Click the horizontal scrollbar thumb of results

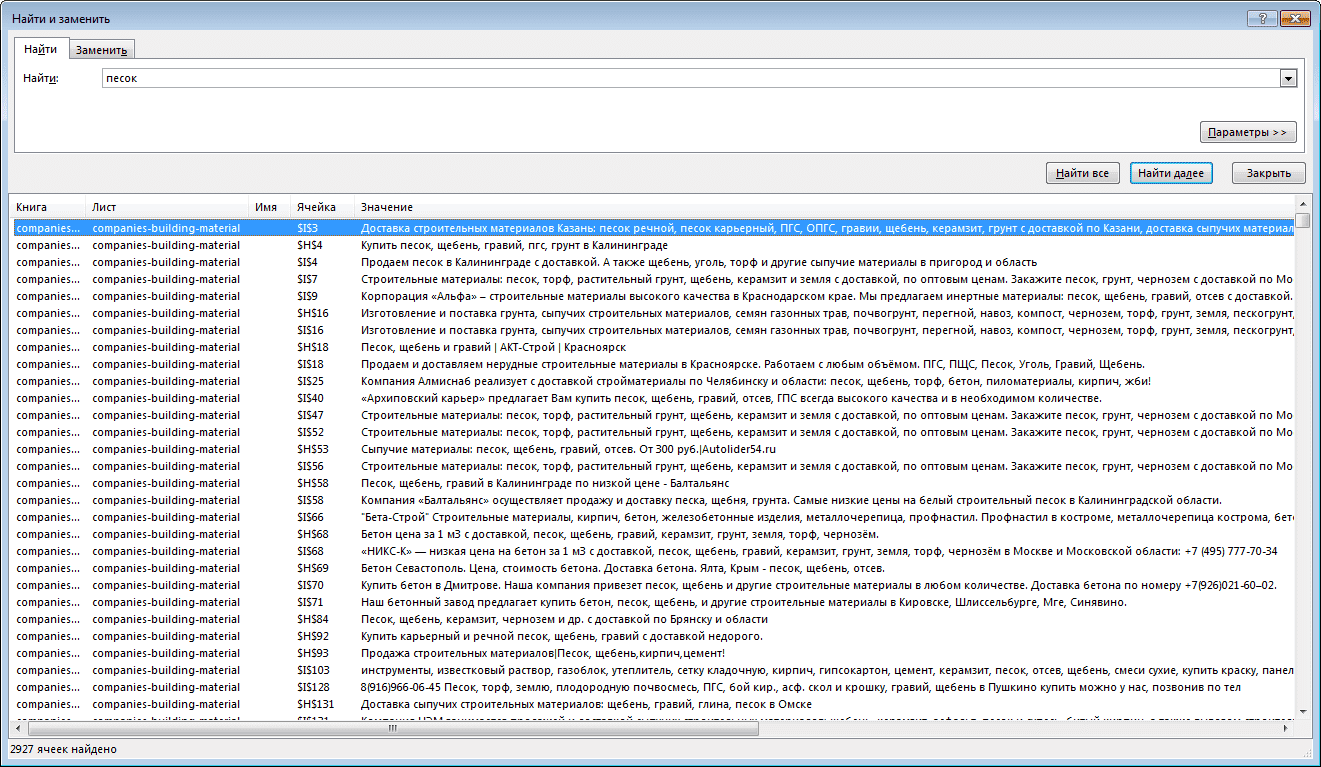tap(395, 730)
